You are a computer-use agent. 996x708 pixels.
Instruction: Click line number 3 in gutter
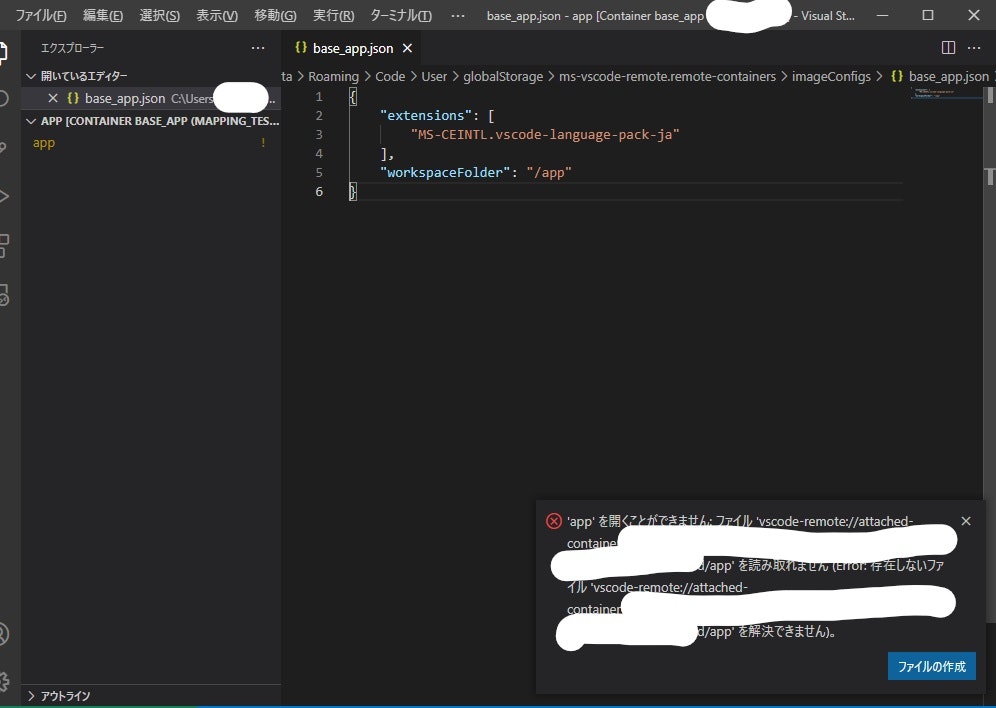pos(319,135)
